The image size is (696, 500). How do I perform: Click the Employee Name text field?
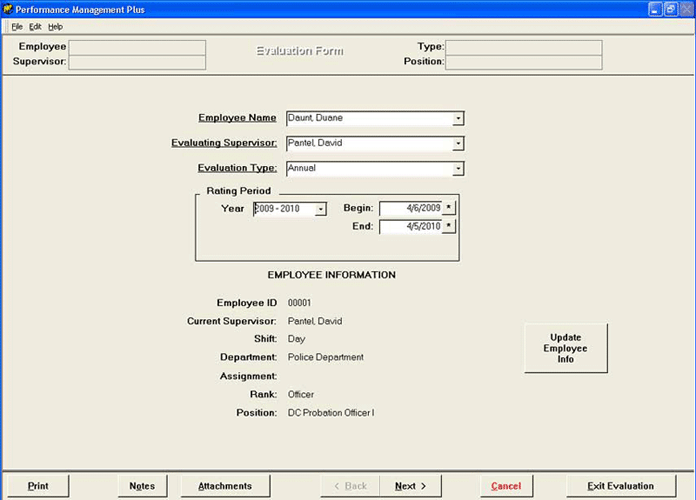click(x=367, y=118)
